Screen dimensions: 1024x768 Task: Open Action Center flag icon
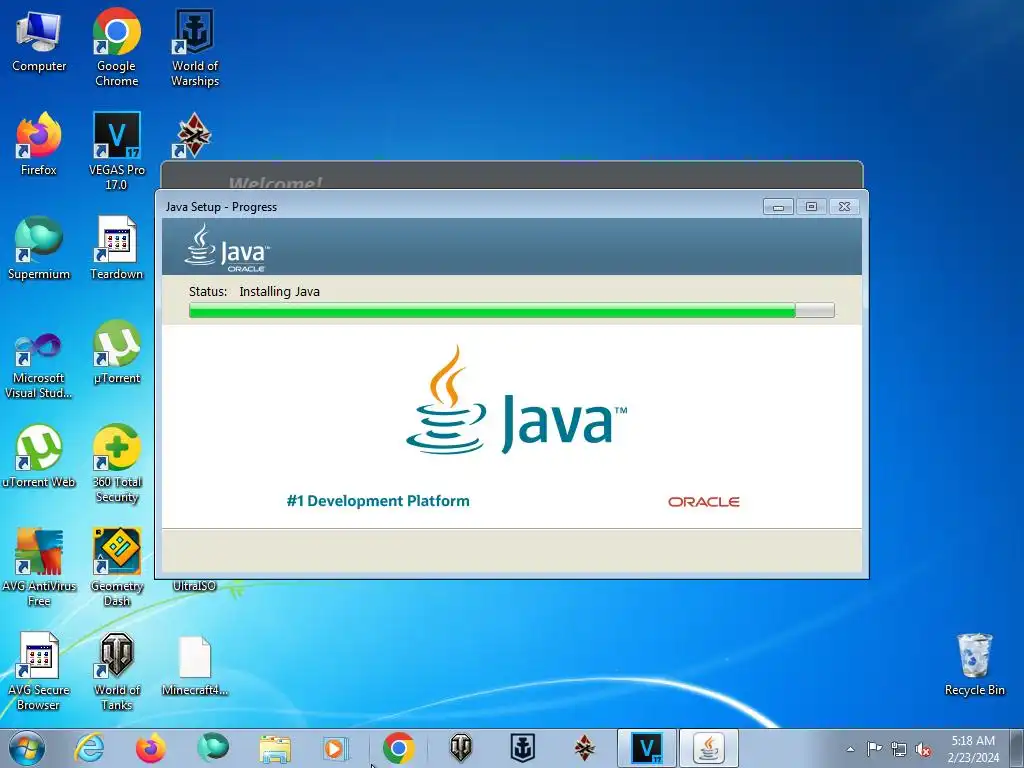(x=874, y=749)
